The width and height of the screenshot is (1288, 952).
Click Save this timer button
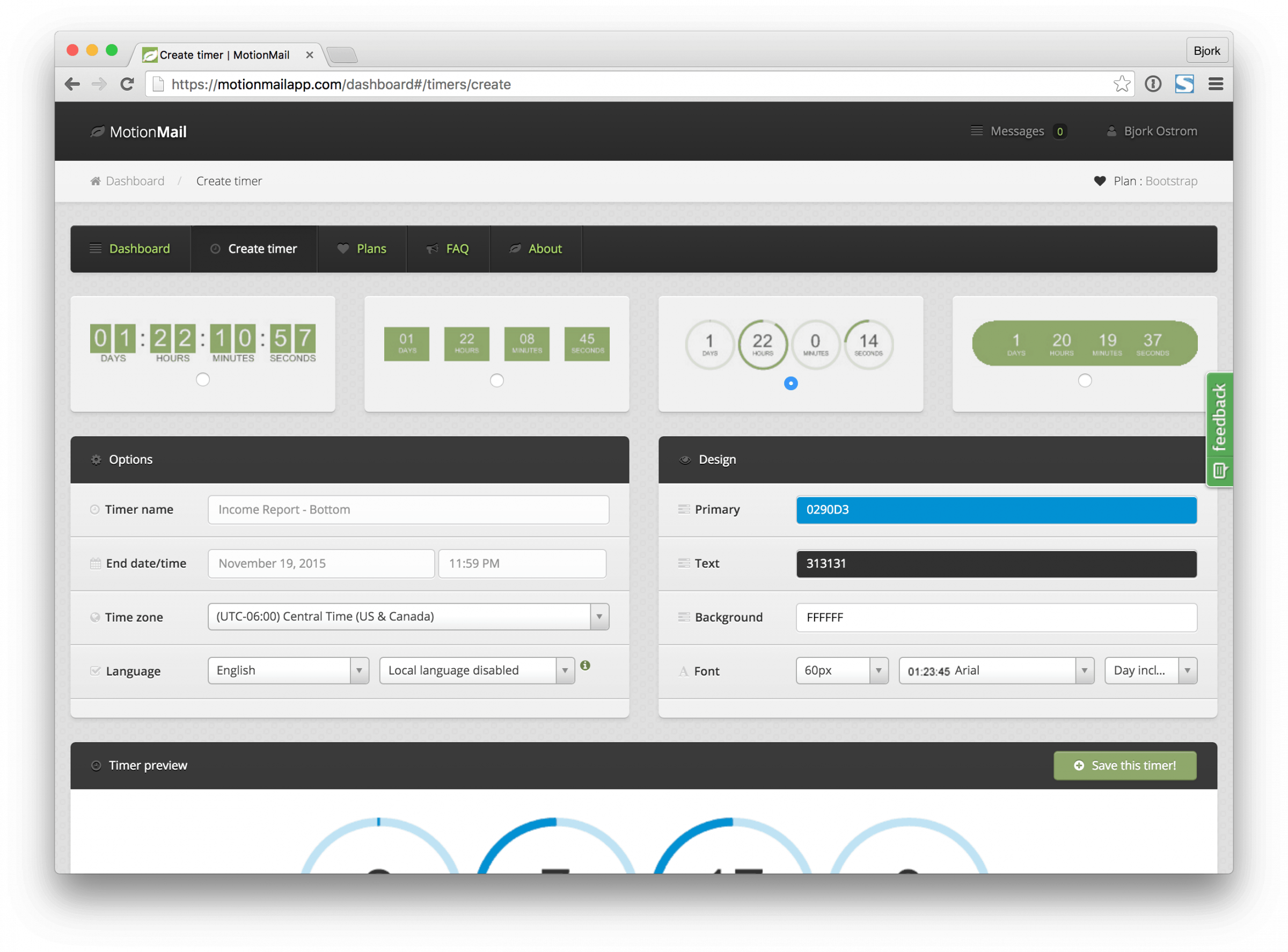coord(1124,765)
